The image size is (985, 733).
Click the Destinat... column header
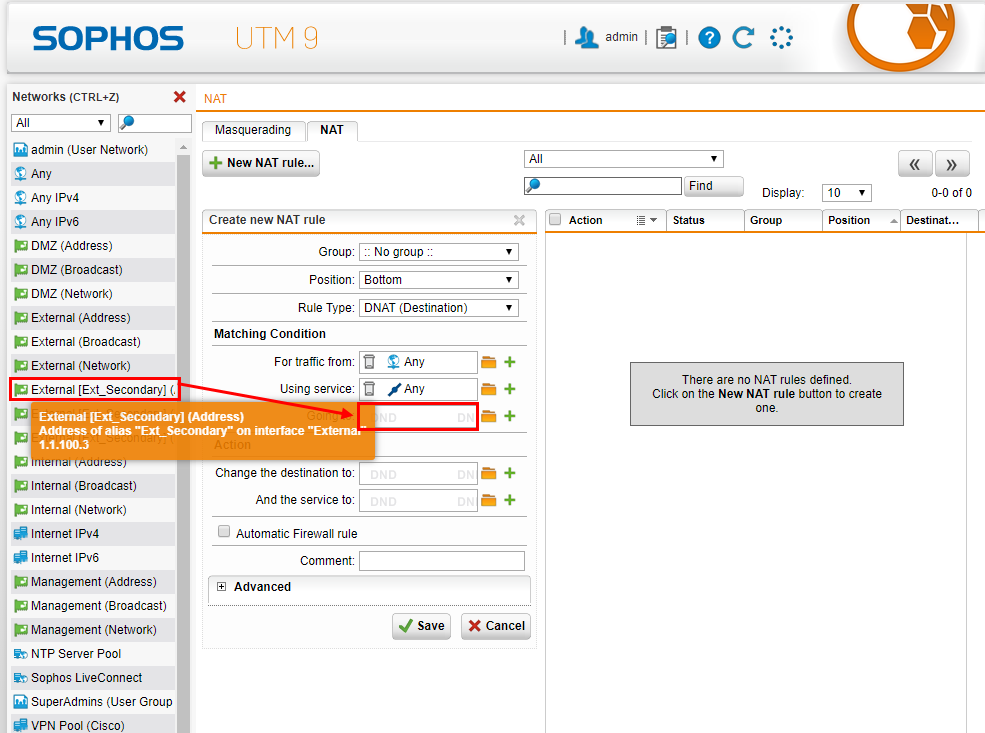click(x=939, y=220)
